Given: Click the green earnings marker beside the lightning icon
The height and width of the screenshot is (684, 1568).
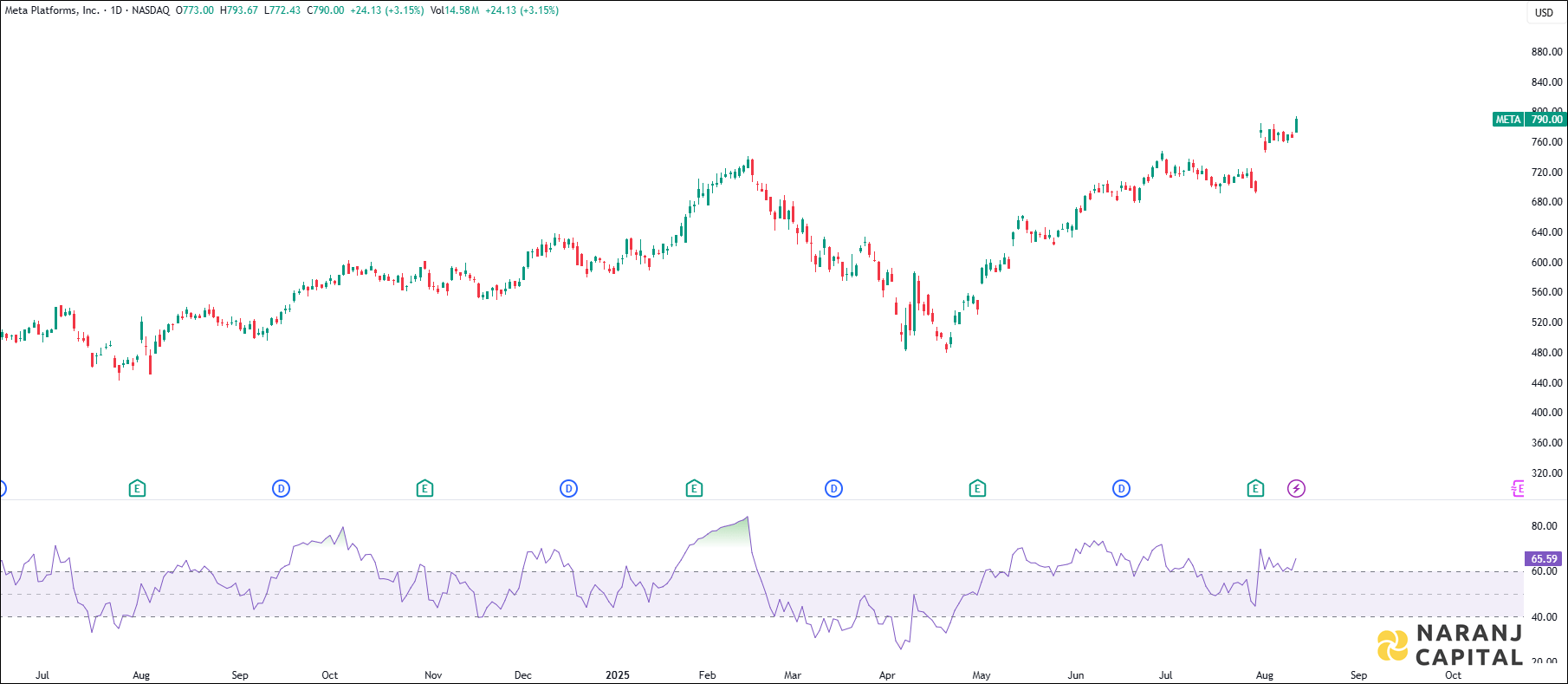Looking at the screenshot, I should pos(1255,489).
